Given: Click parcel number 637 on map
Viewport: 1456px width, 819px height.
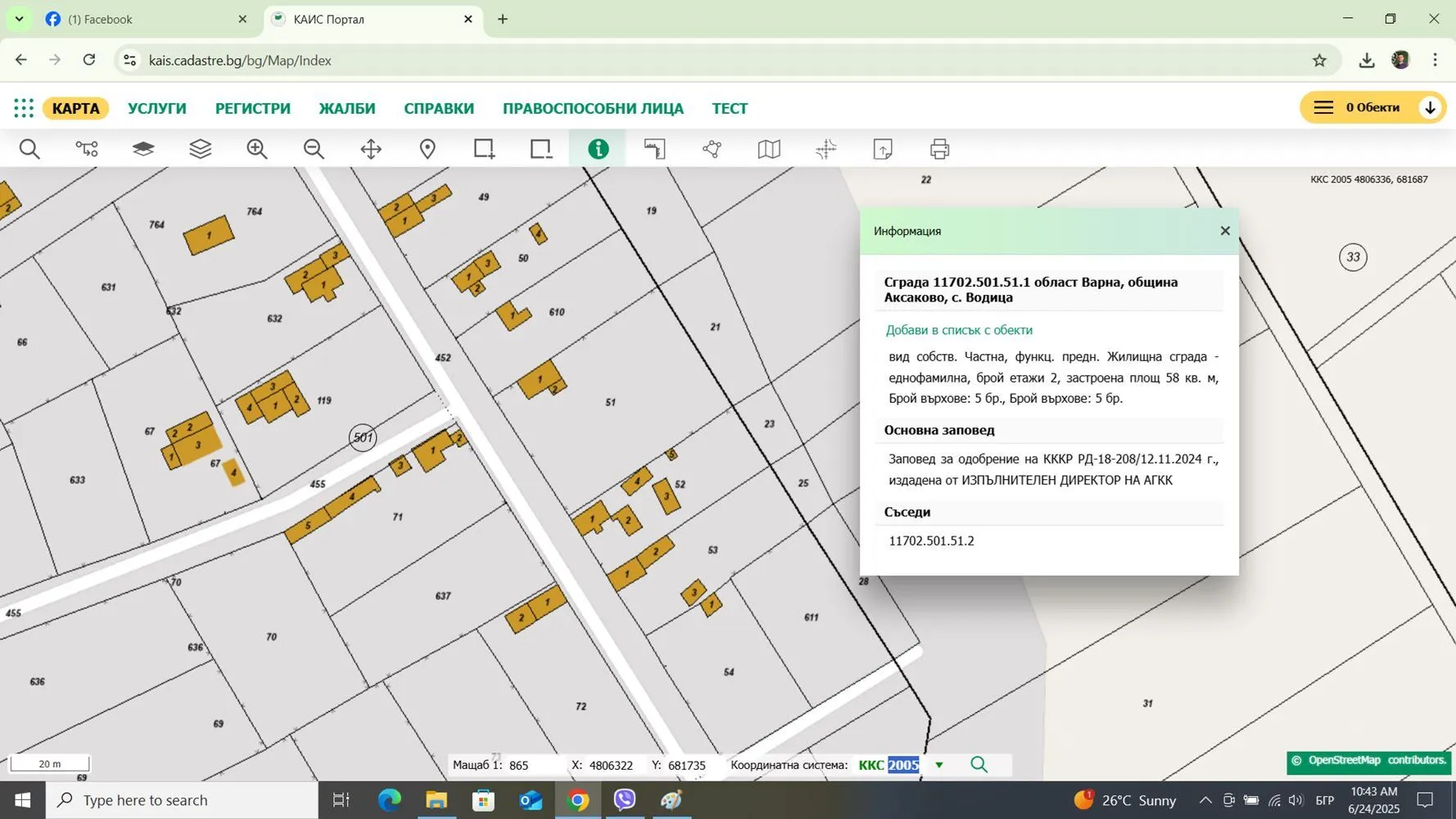Looking at the screenshot, I should pyautogui.click(x=443, y=596).
